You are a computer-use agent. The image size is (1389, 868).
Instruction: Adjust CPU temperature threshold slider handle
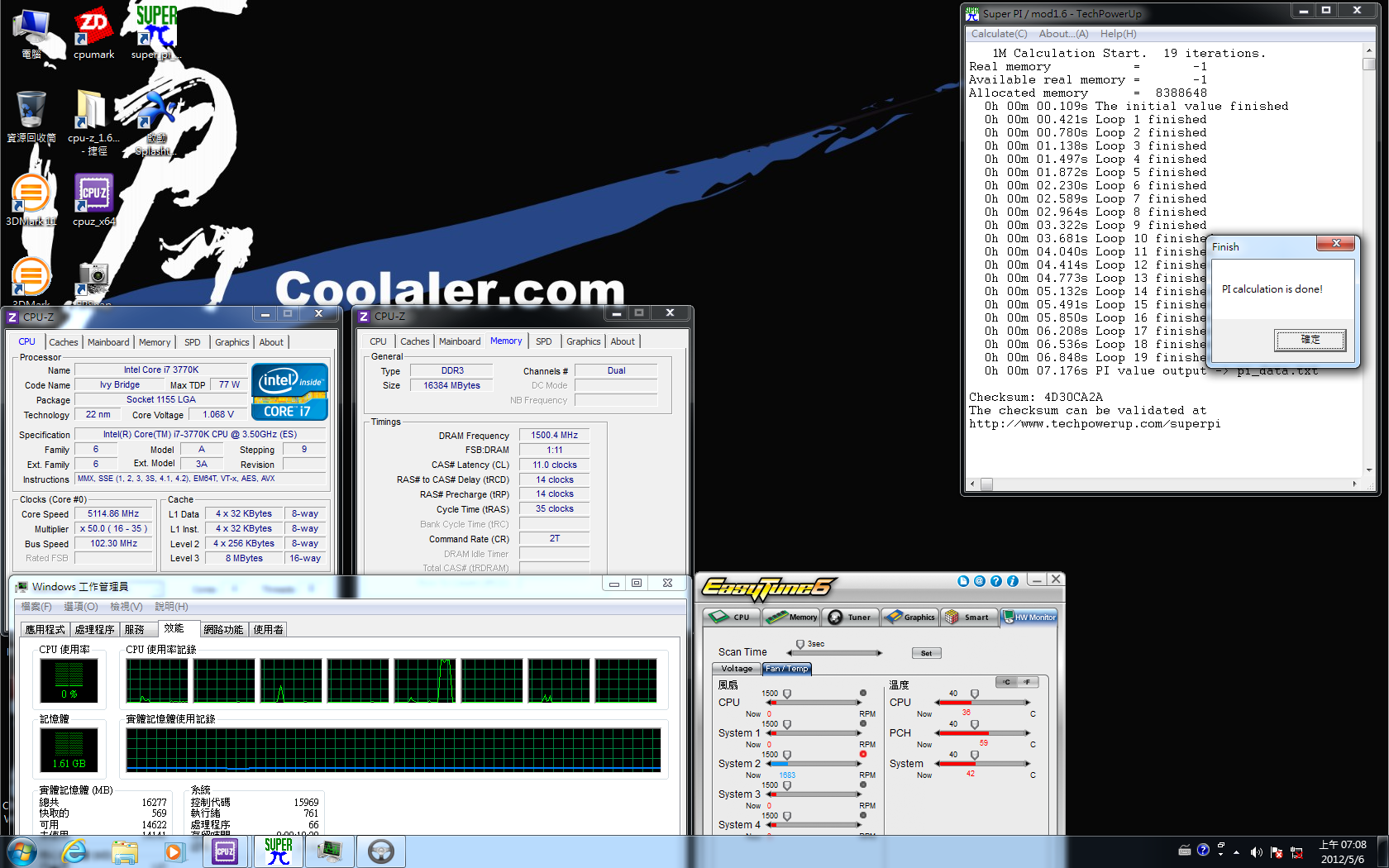[974, 694]
